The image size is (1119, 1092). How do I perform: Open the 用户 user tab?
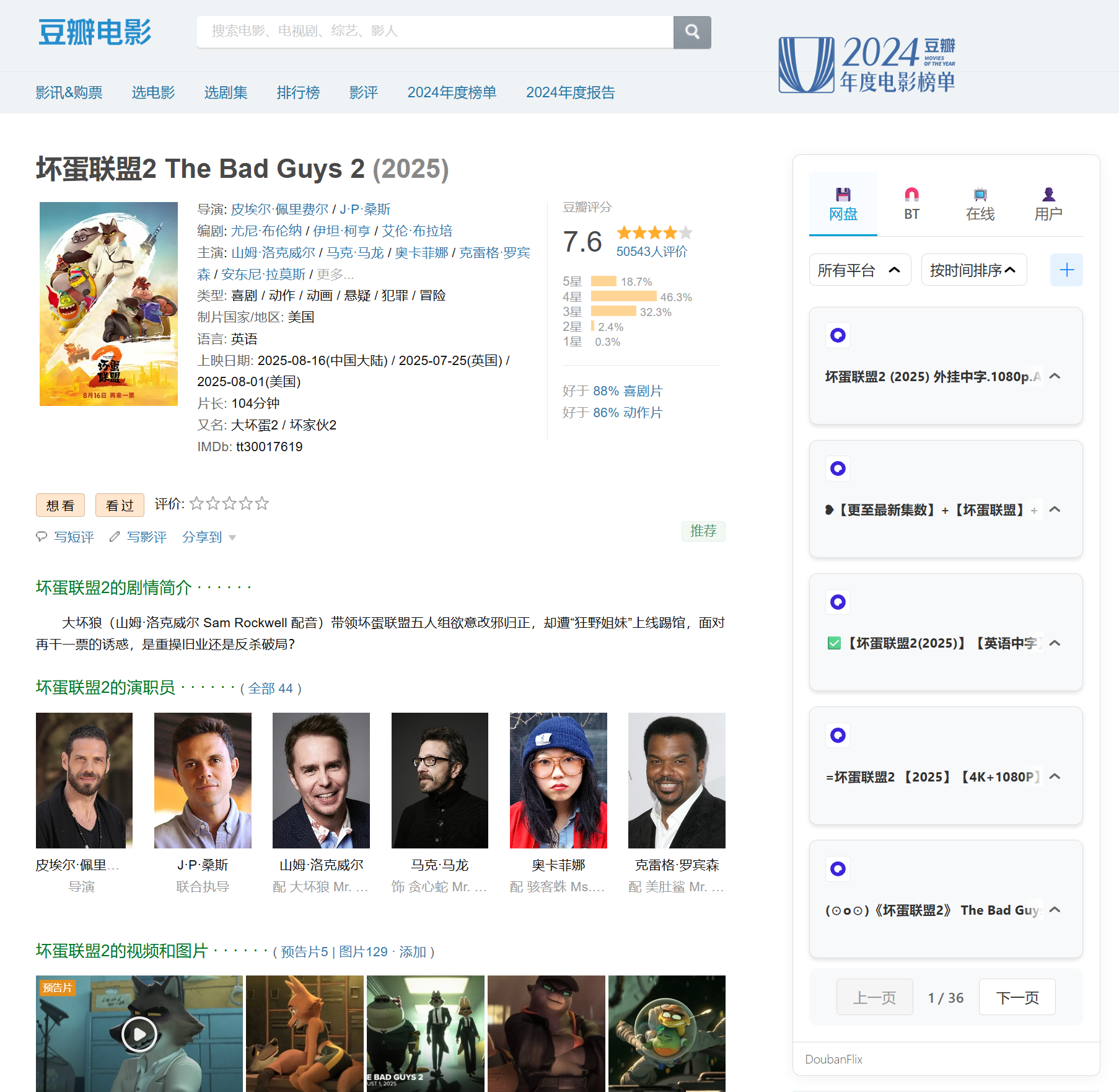click(x=1048, y=204)
